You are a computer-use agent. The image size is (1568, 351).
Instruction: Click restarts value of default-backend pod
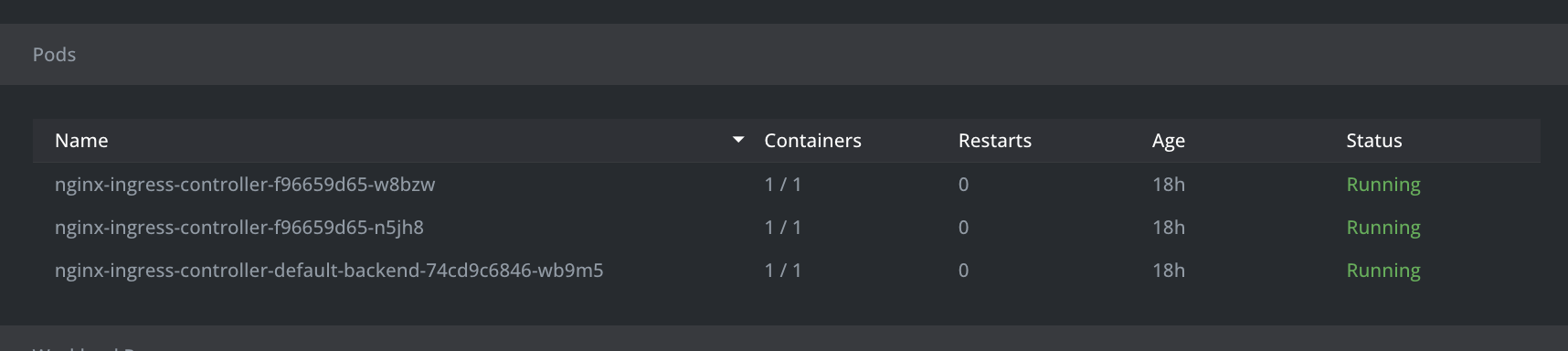963,271
